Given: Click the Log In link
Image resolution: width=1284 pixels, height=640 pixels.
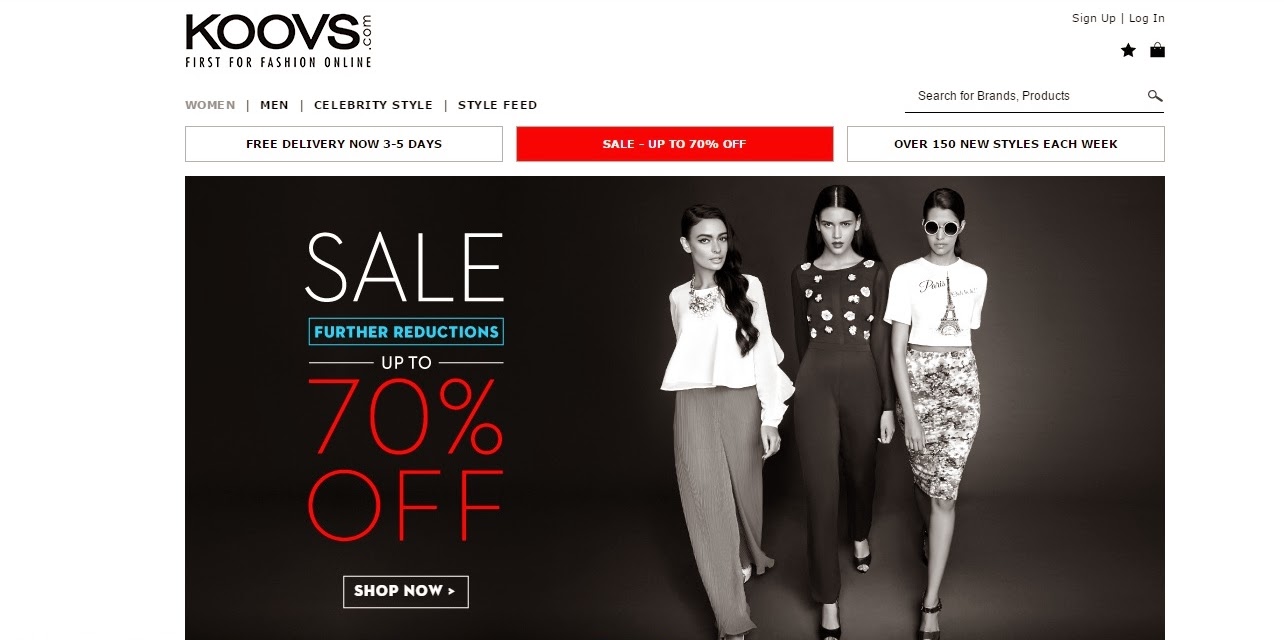Looking at the screenshot, I should coord(1147,18).
